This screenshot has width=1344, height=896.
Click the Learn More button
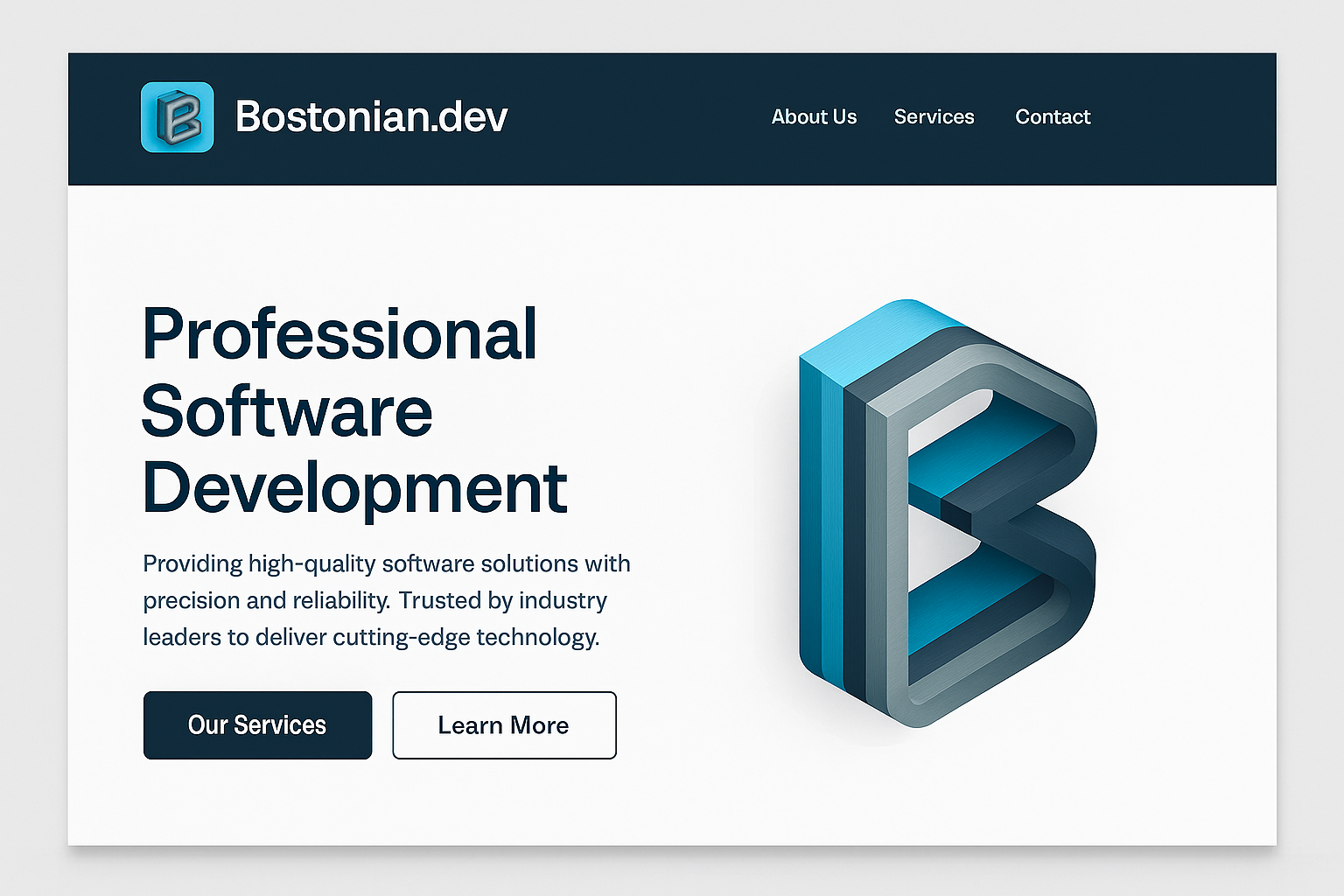click(x=504, y=725)
